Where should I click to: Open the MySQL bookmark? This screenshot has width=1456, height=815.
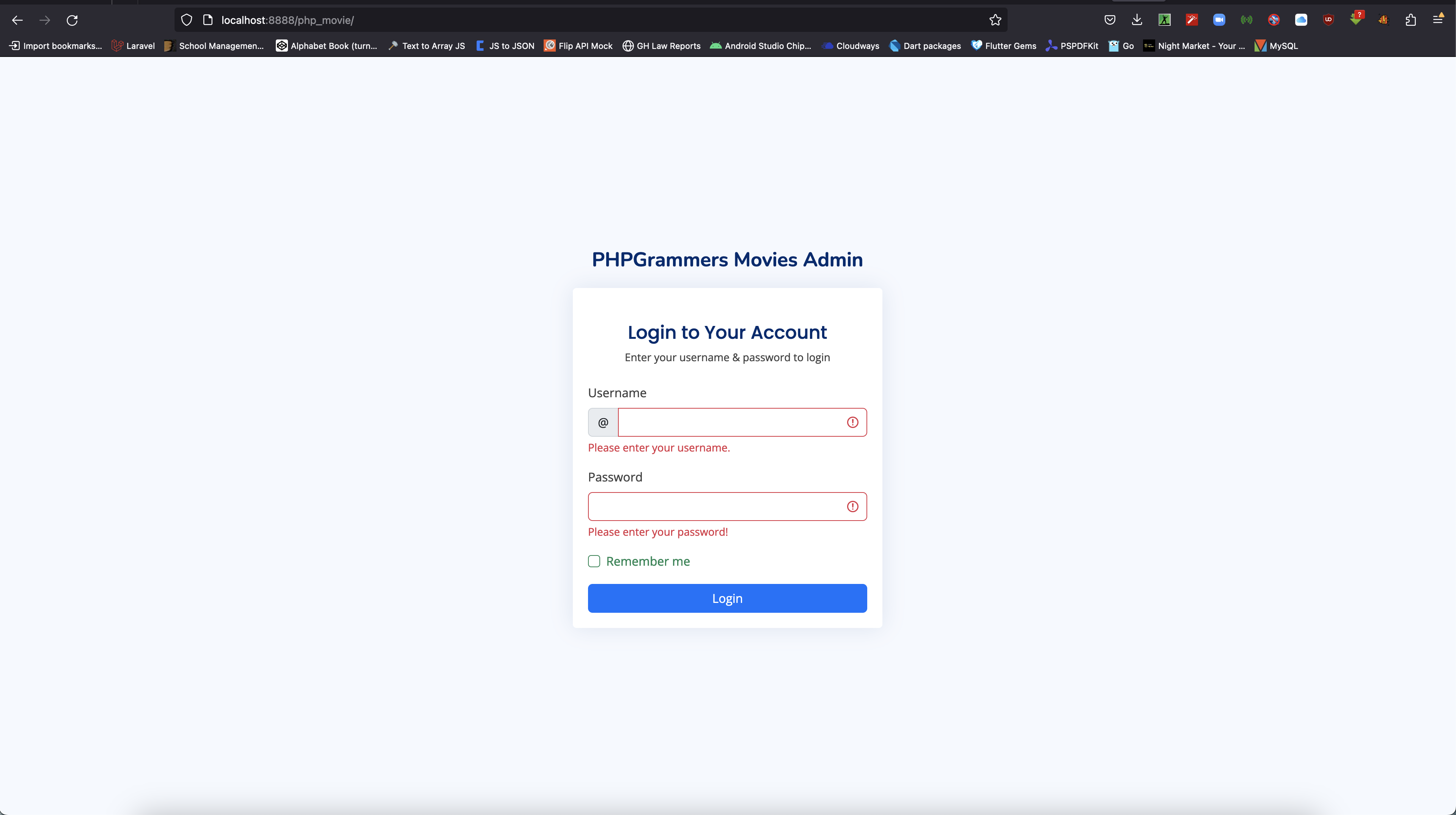[1276, 46]
